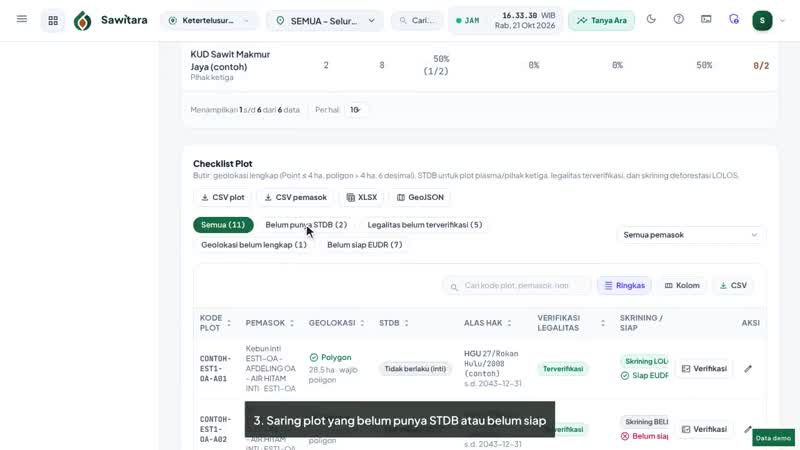
Task: Open the S user avatar menu
Action: coord(762,20)
